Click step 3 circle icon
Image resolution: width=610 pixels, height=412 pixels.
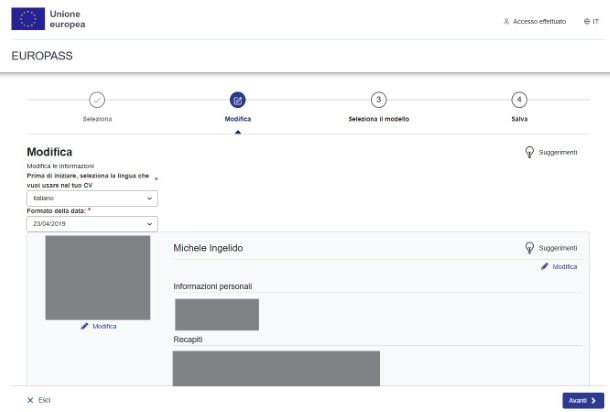379,100
